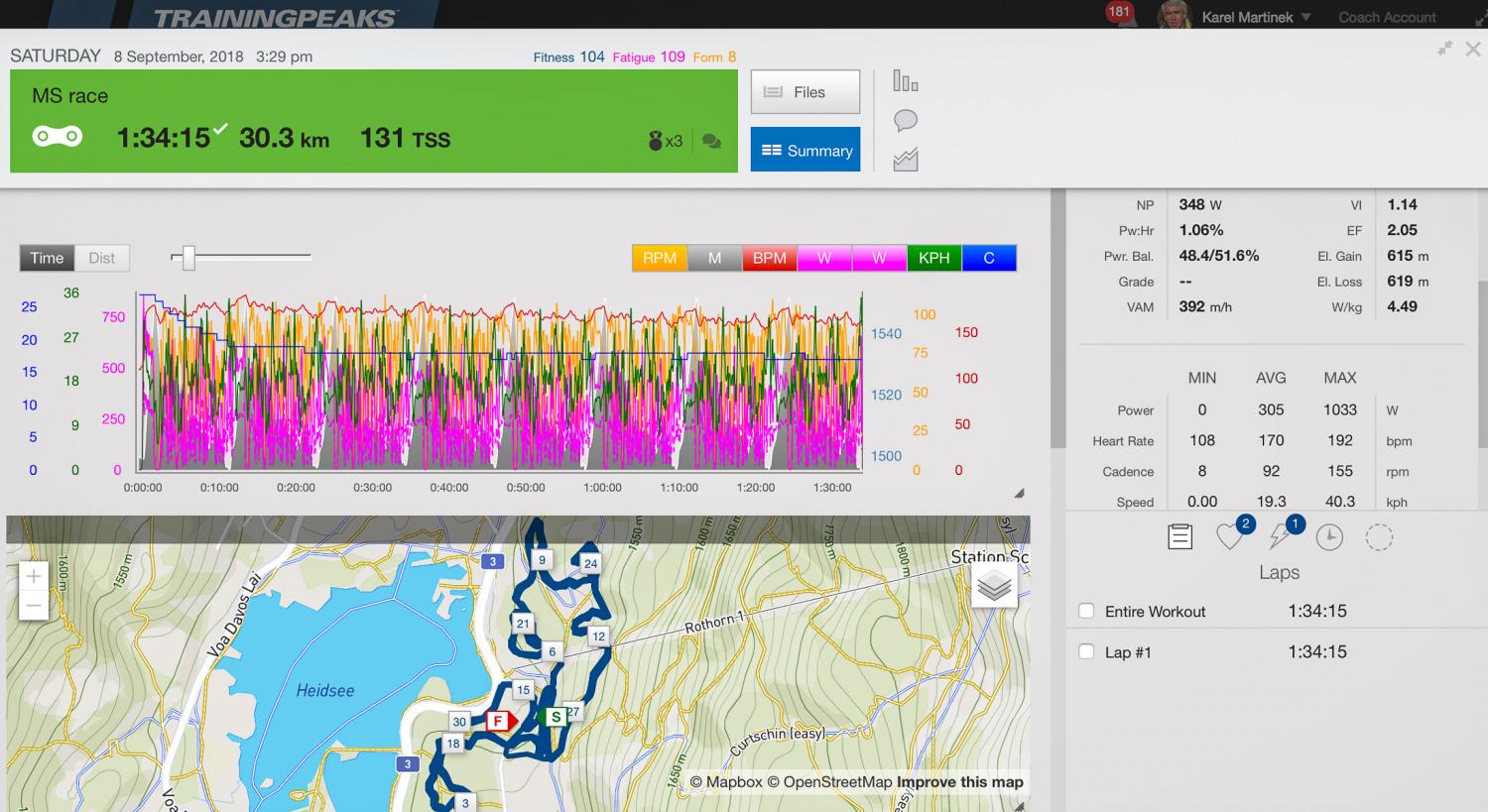
Task: Open the dashed circle icon
Action: pos(1379,536)
